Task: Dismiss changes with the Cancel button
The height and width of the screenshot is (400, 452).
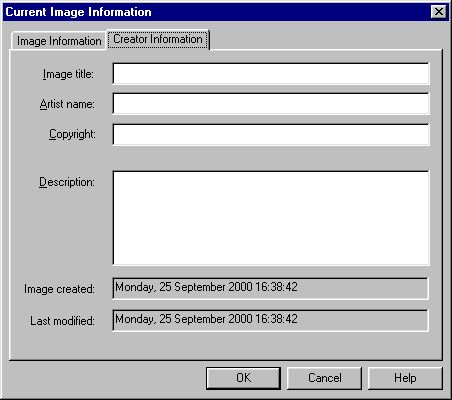Action: click(x=324, y=378)
